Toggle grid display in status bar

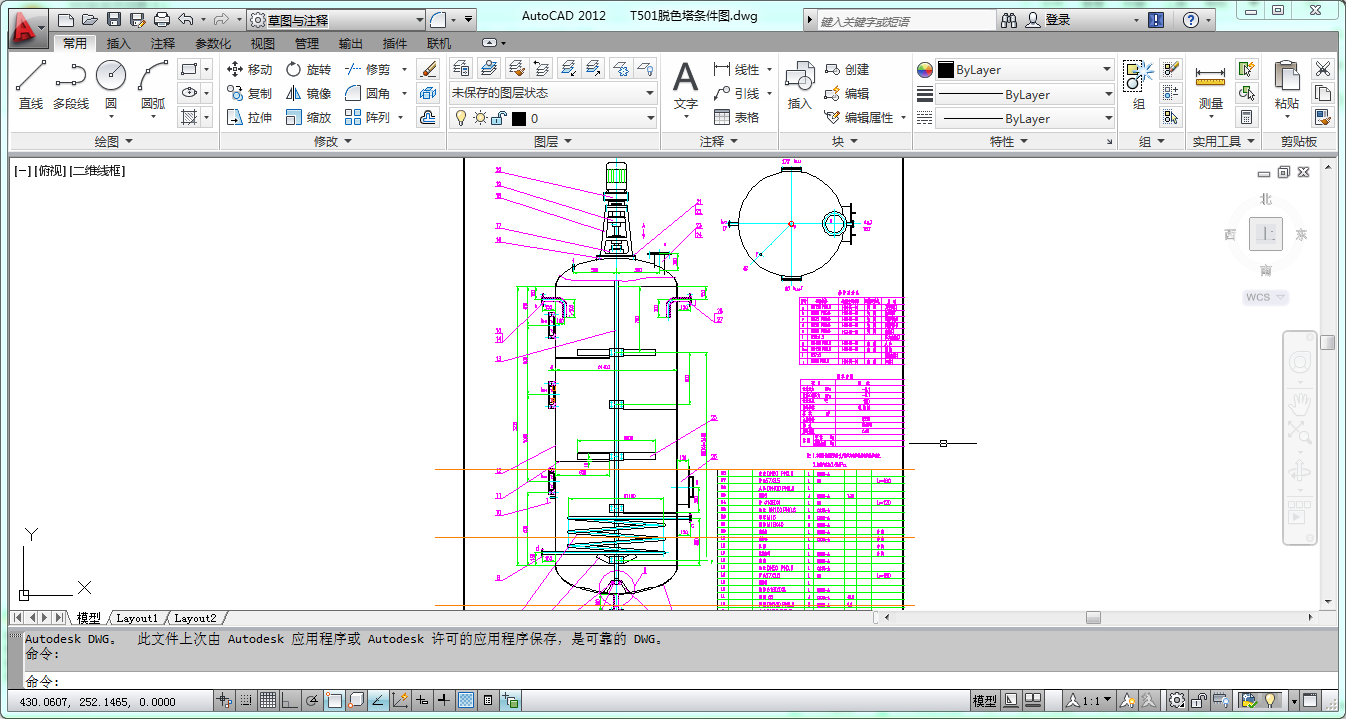point(268,701)
